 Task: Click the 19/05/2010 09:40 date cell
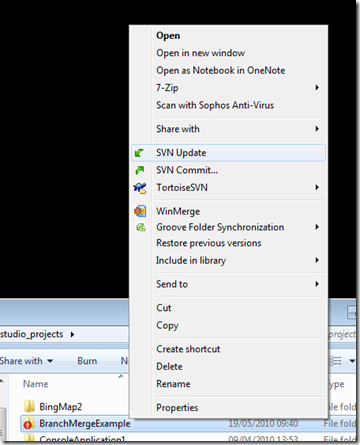tap(263, 424)
